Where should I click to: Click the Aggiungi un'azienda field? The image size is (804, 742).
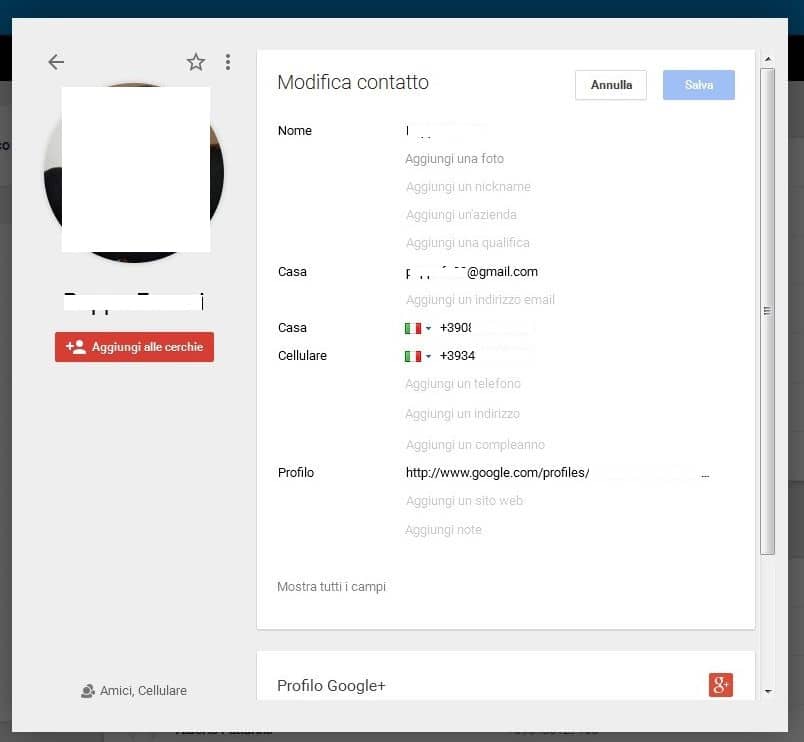(x=461, y=215)
